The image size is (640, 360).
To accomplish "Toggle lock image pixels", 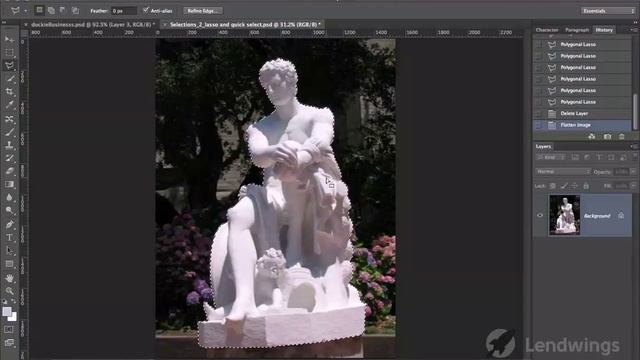I will pyautogui.click(x=564, y=186).
